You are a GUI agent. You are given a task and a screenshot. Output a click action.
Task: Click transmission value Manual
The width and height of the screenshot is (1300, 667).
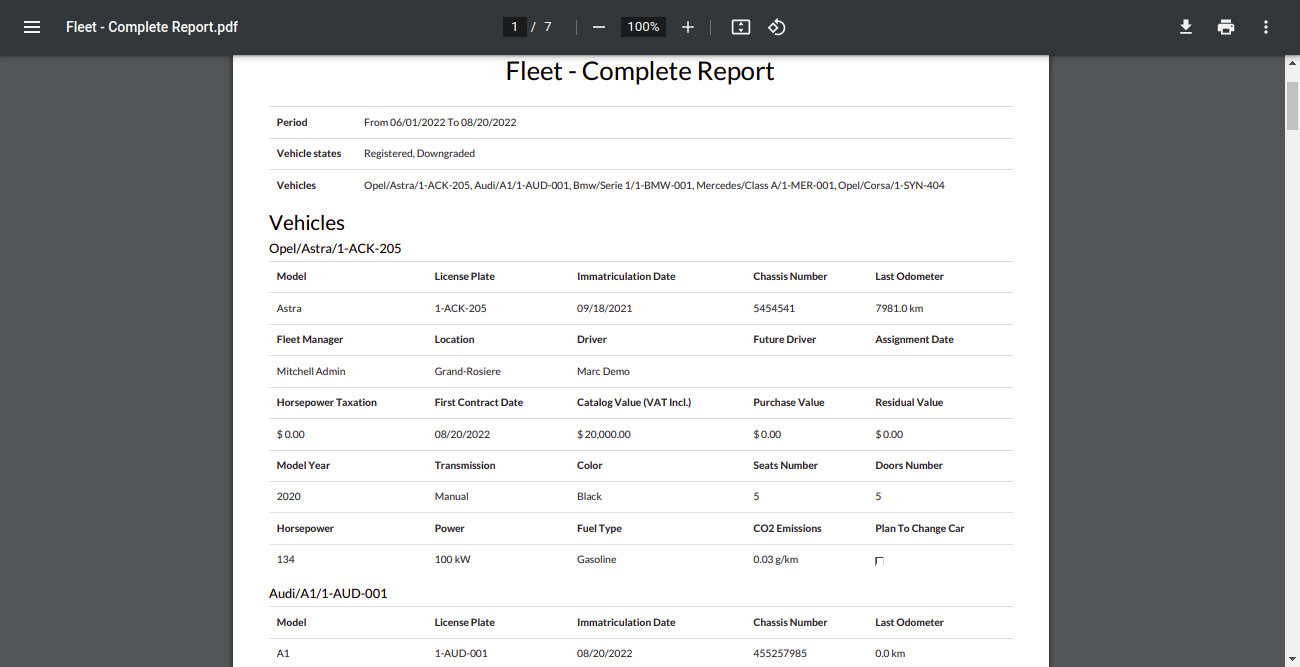pyautogui.click(x=452, y=496)
